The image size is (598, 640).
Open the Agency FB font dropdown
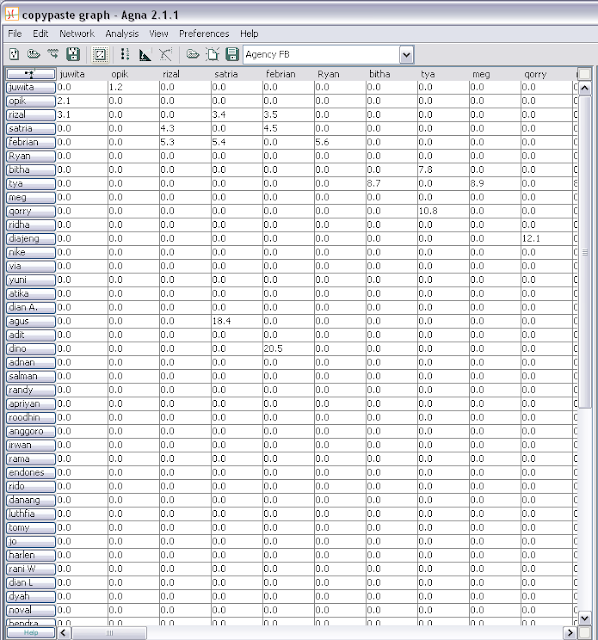[x=407, y=55]
